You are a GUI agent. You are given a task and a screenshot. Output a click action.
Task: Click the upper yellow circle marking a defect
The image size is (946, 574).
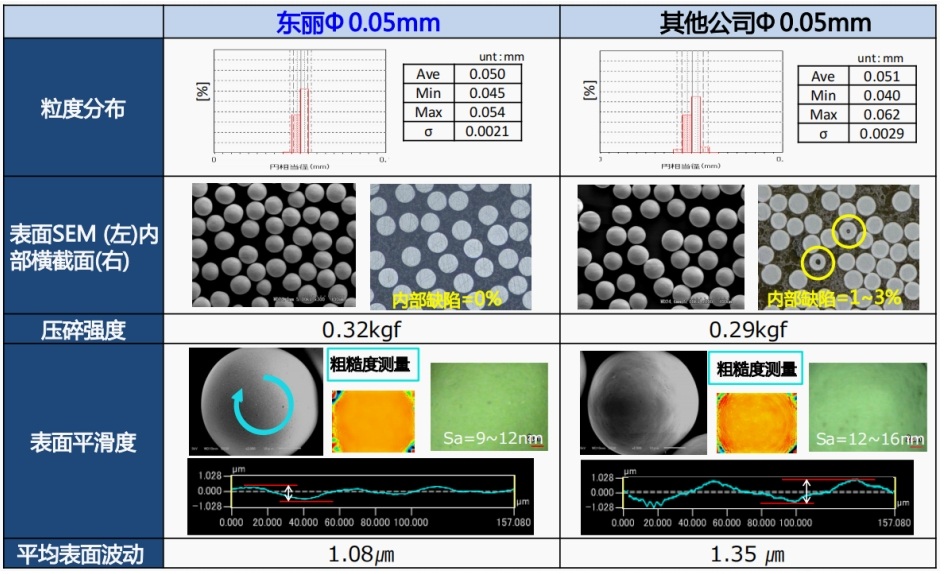(848, 231)
